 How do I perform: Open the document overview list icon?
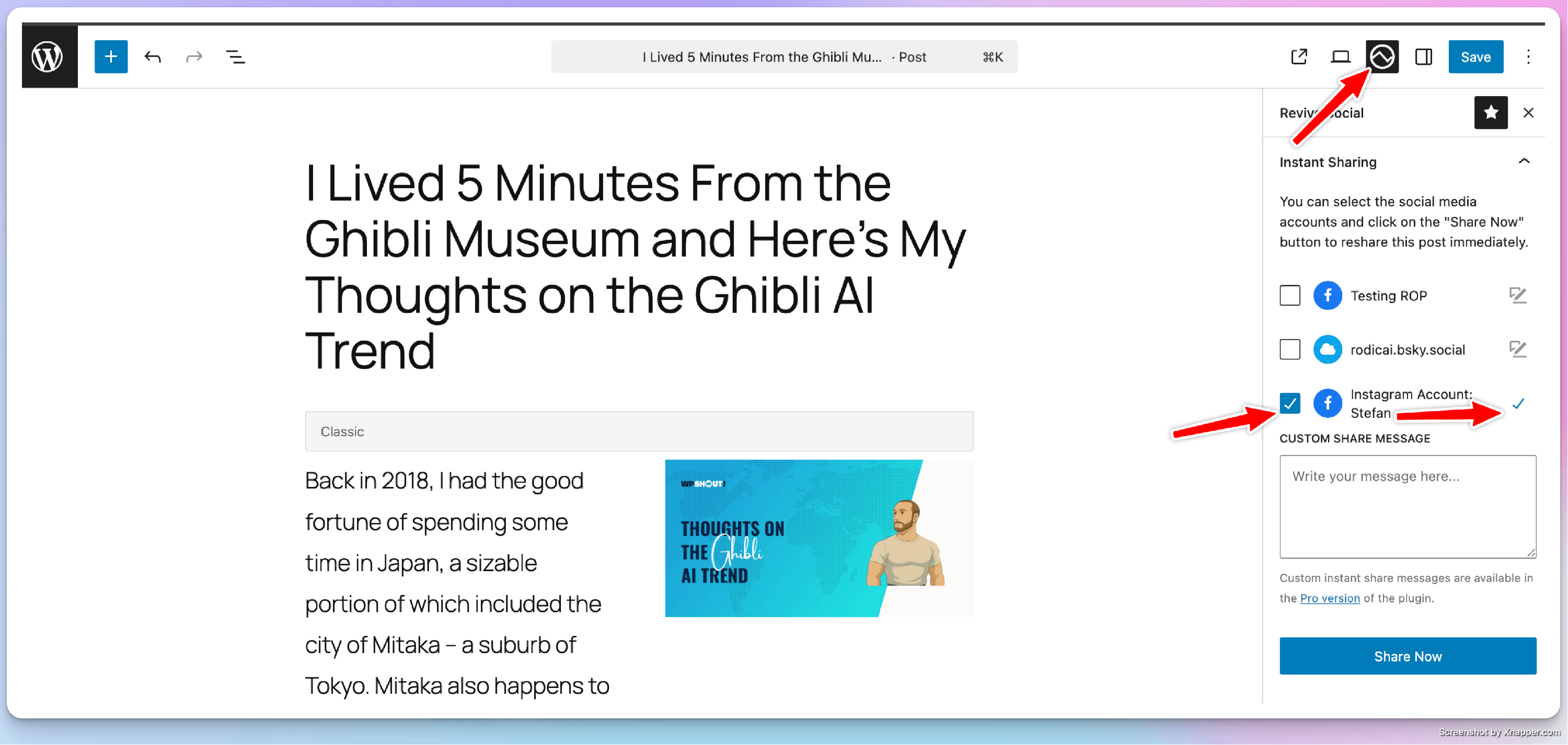[236, 56]
